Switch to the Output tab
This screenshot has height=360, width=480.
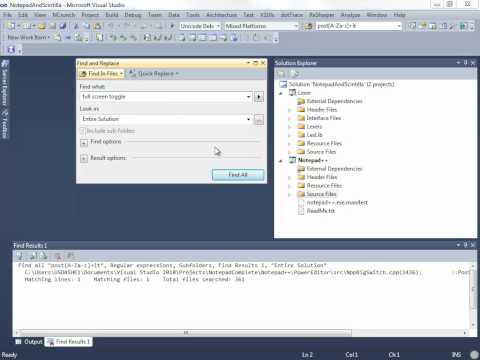tap(29, 342)
